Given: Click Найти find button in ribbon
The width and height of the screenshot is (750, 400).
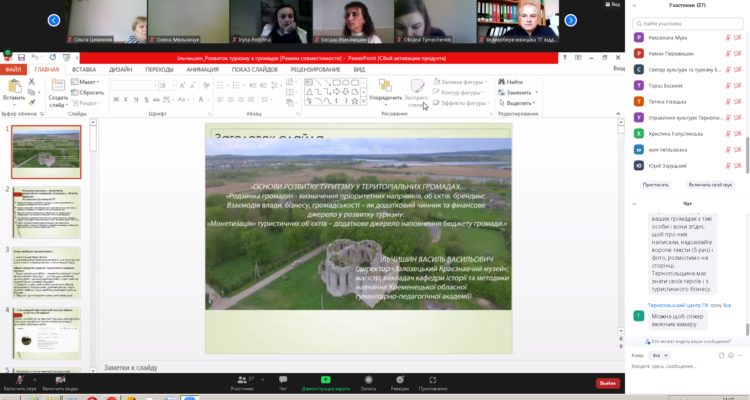Looking at the screenshot, I should tap(510, 82).
